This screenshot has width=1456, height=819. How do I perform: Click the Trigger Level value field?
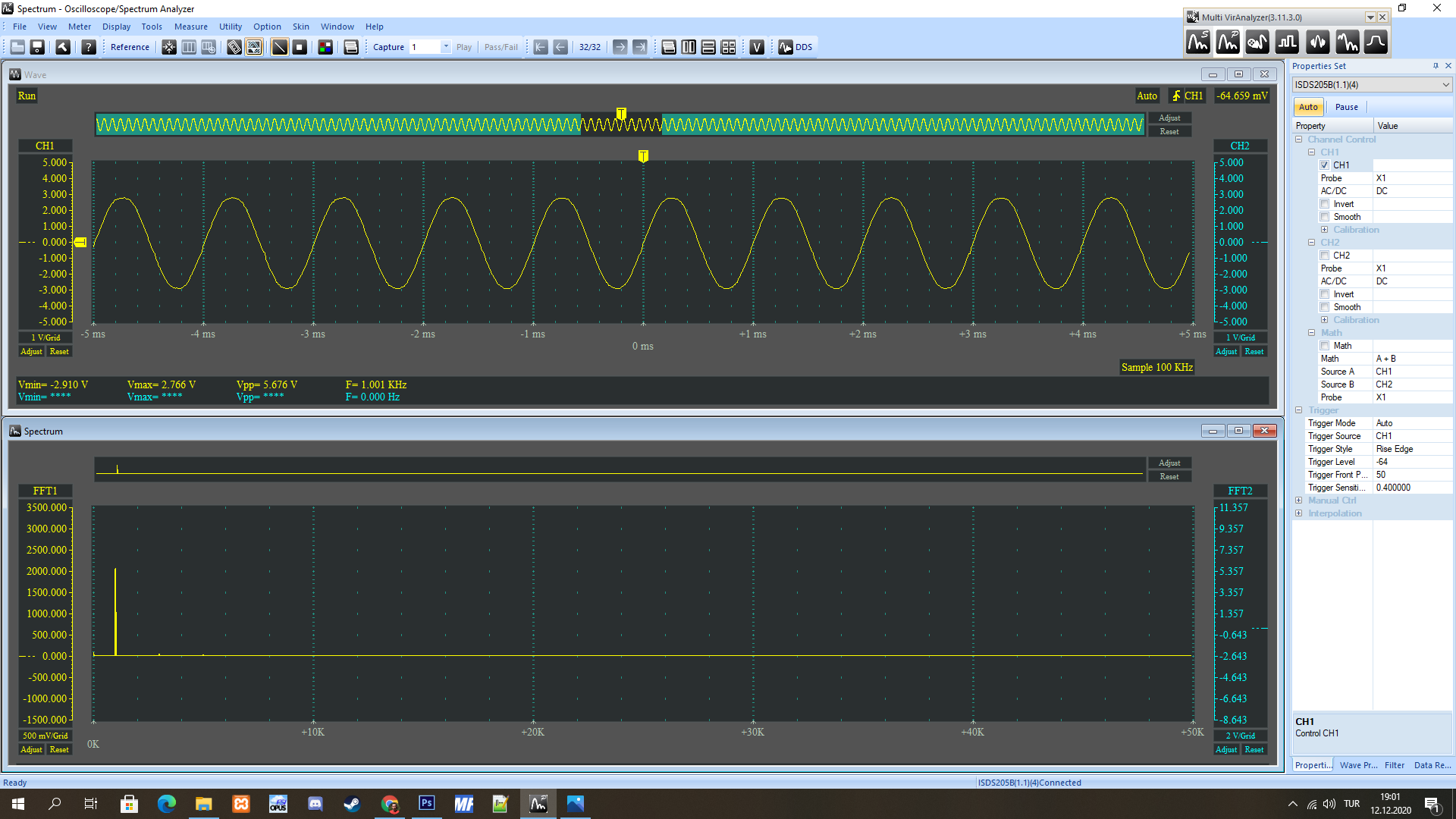point(1413,462)
